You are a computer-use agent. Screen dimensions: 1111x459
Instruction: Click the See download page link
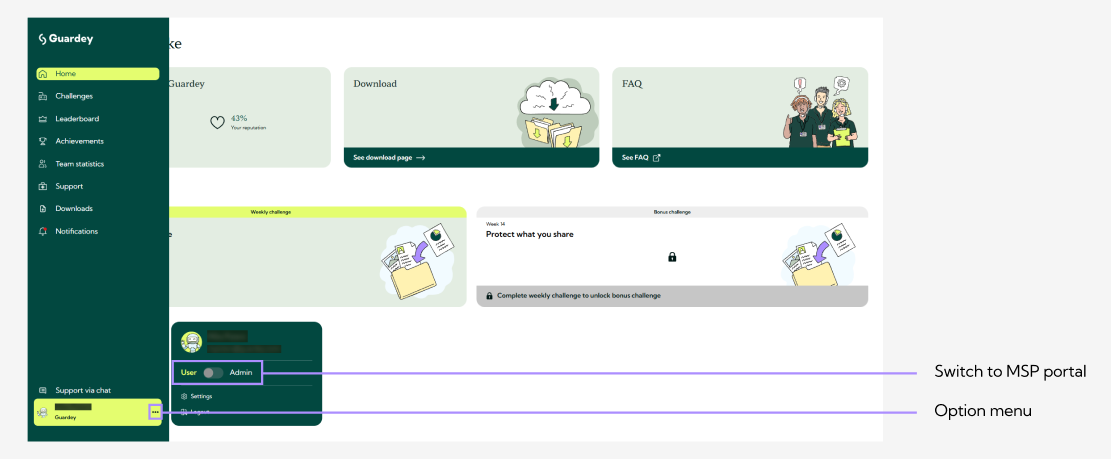(389, 158)
